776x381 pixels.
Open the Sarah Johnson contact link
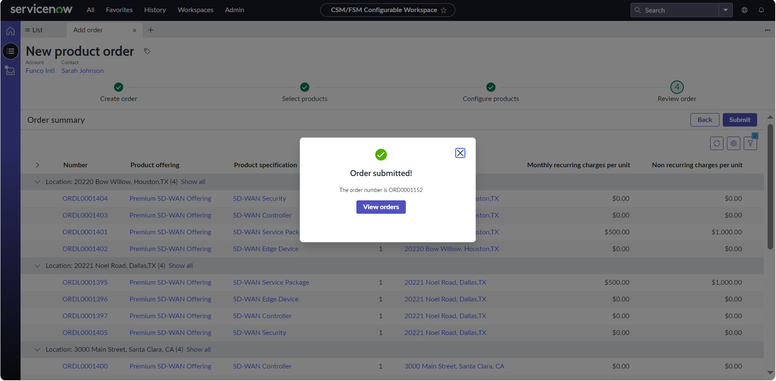(83, 71)
